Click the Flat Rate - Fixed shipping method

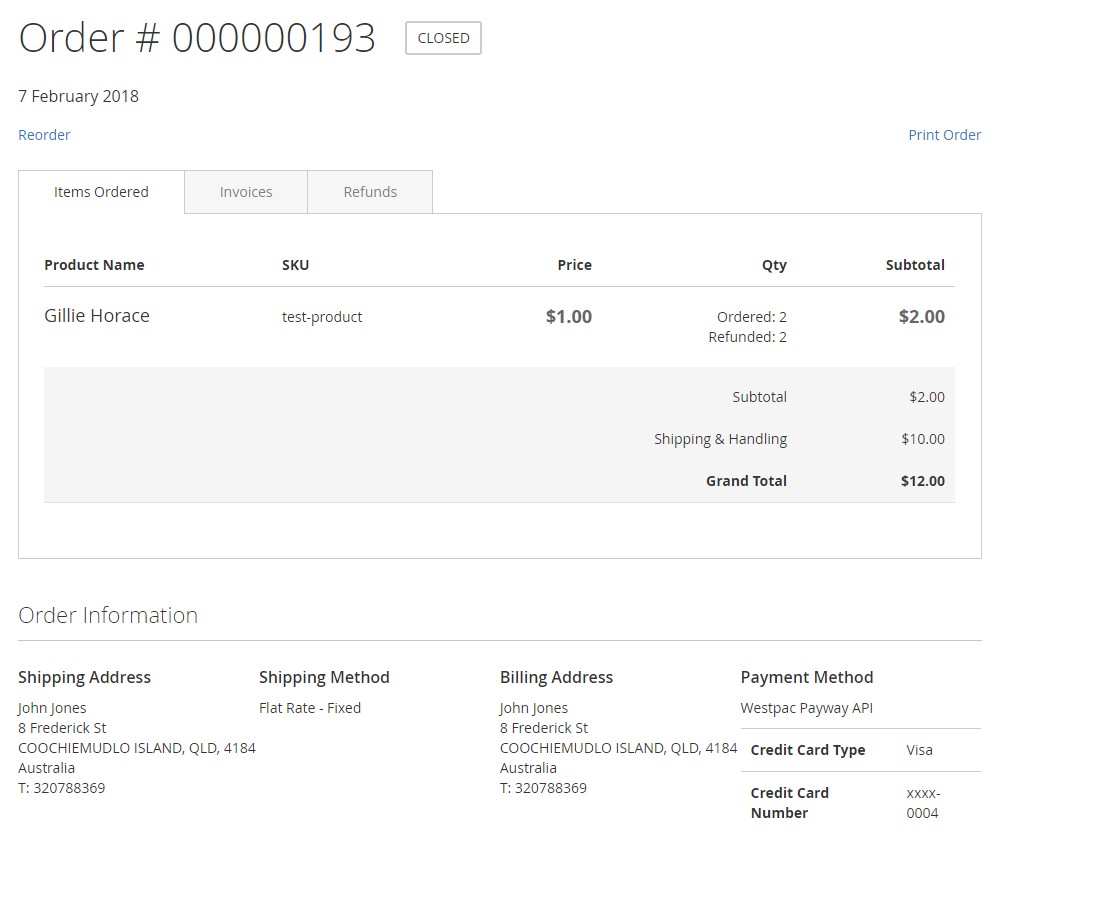click(310, 708)
